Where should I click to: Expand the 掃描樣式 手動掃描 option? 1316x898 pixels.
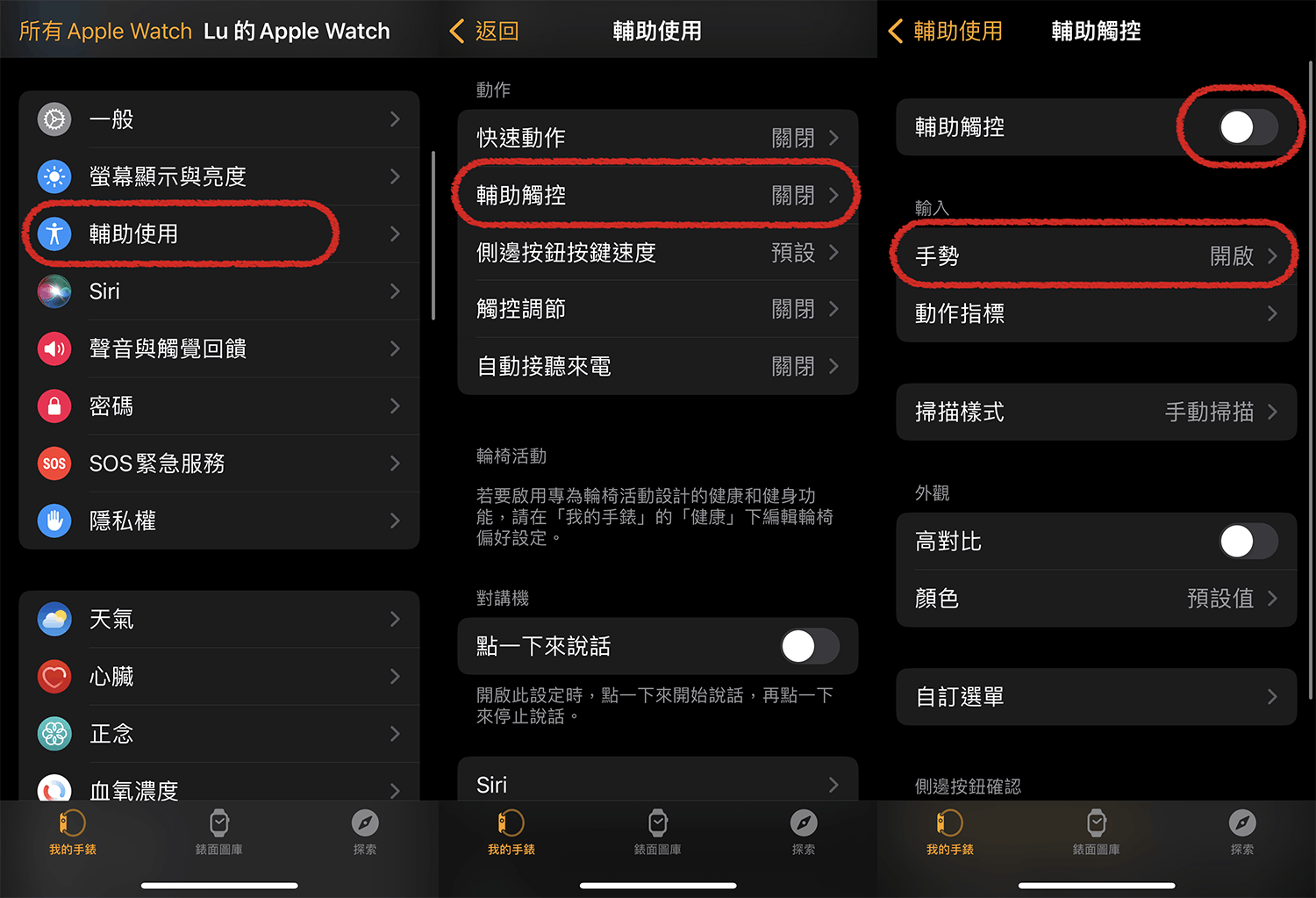1097,412
